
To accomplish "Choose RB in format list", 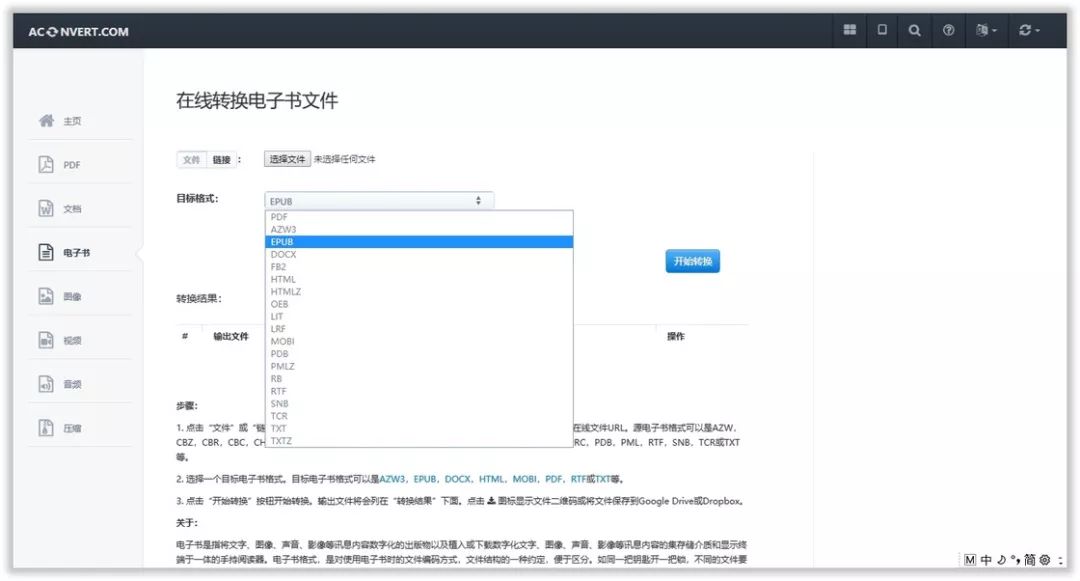I will click(419, 378).
